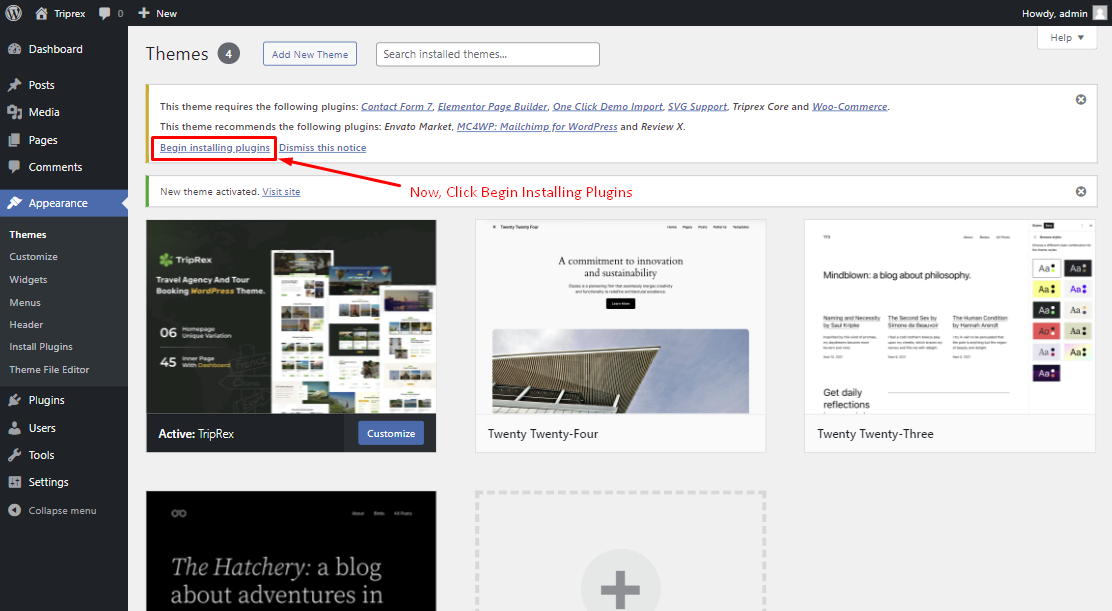Open Elementor Page Builder plugin link
This screenshot has height=611, width=1112.
pyautogui.click(x=492, y=106)
